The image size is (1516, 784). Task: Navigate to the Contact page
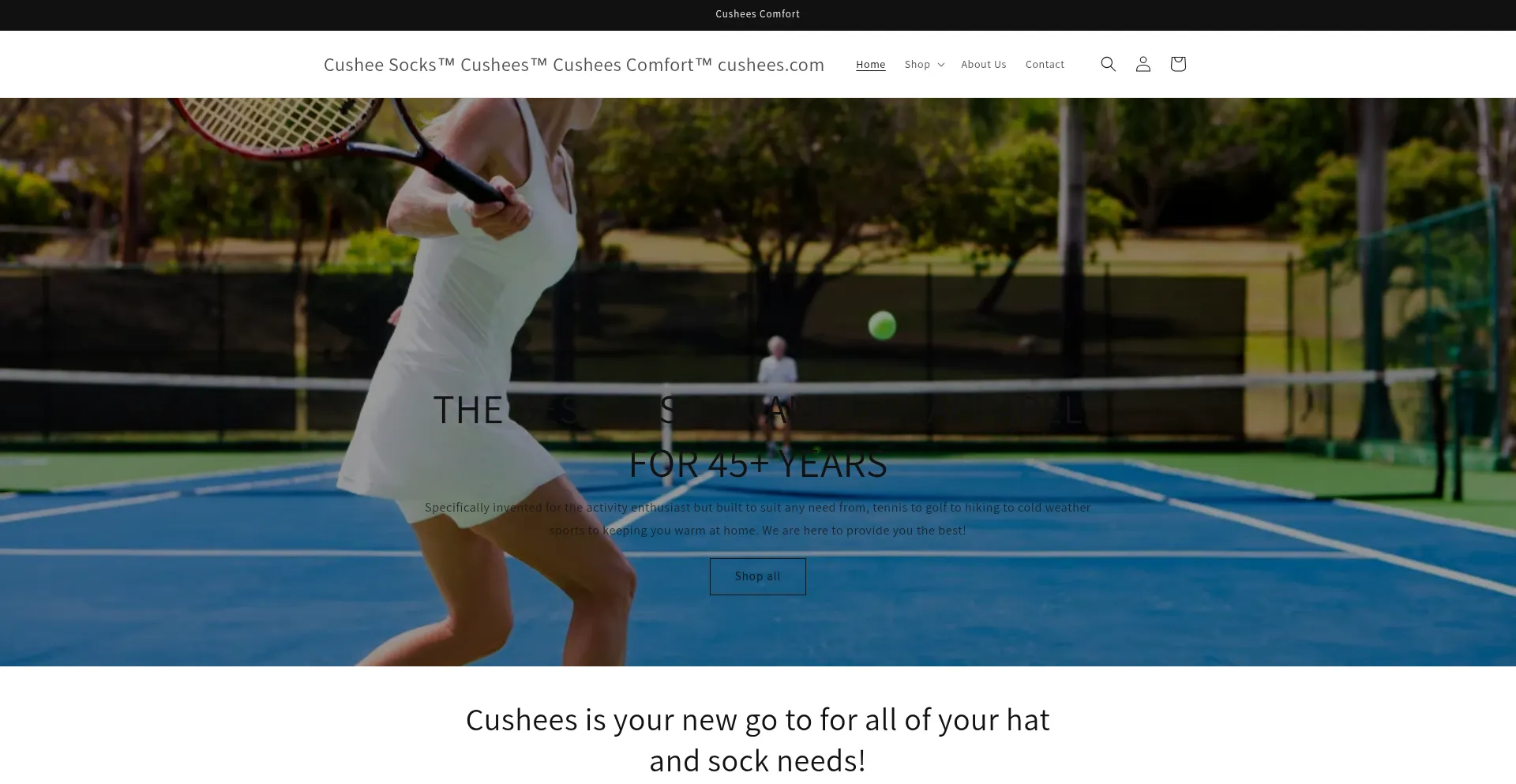pyautogui.click(x=1045, y=65)
